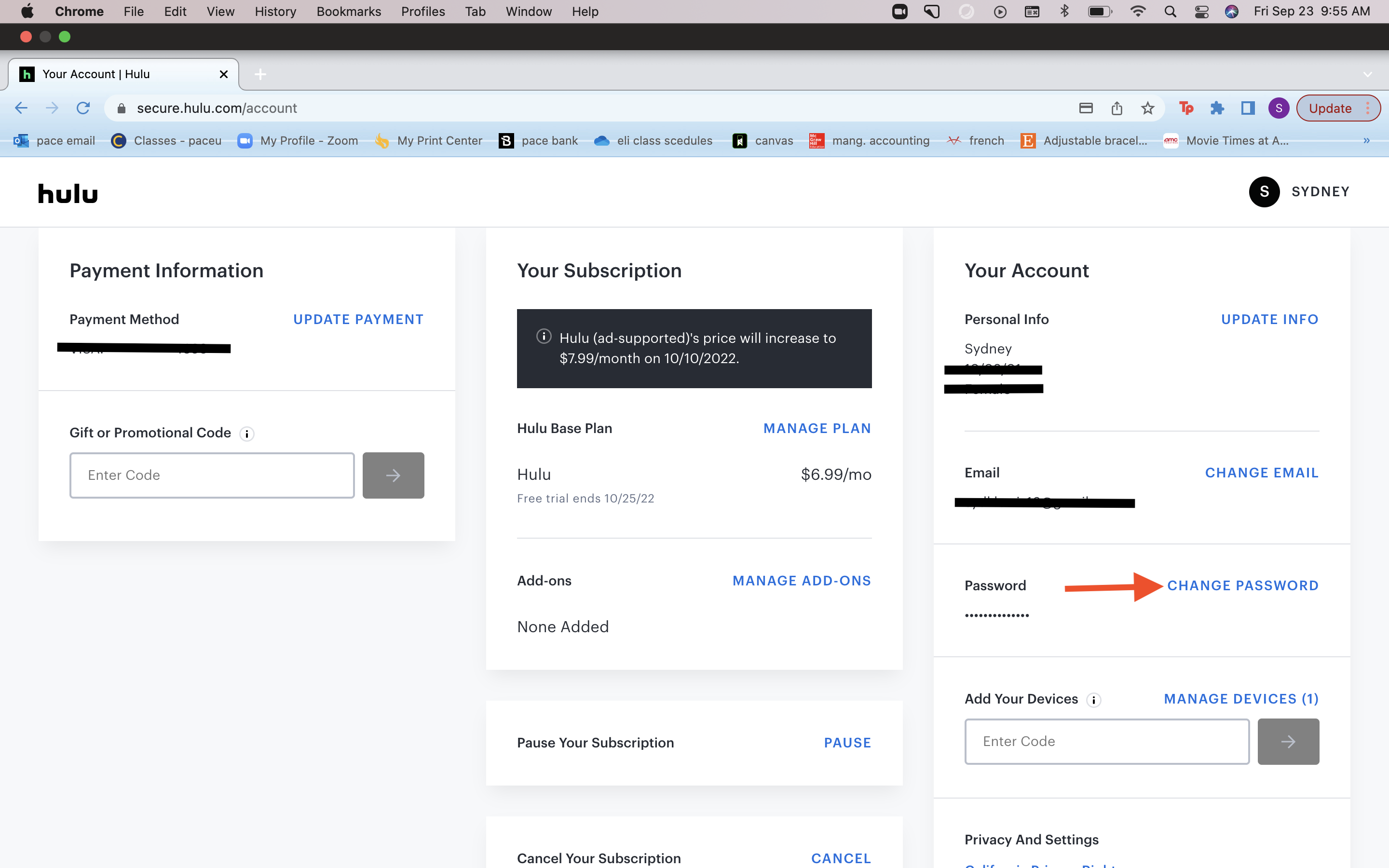The image size is (1389, 868).
Task: Click CHANGE EMAIL link
Action: coord(1262,473)
